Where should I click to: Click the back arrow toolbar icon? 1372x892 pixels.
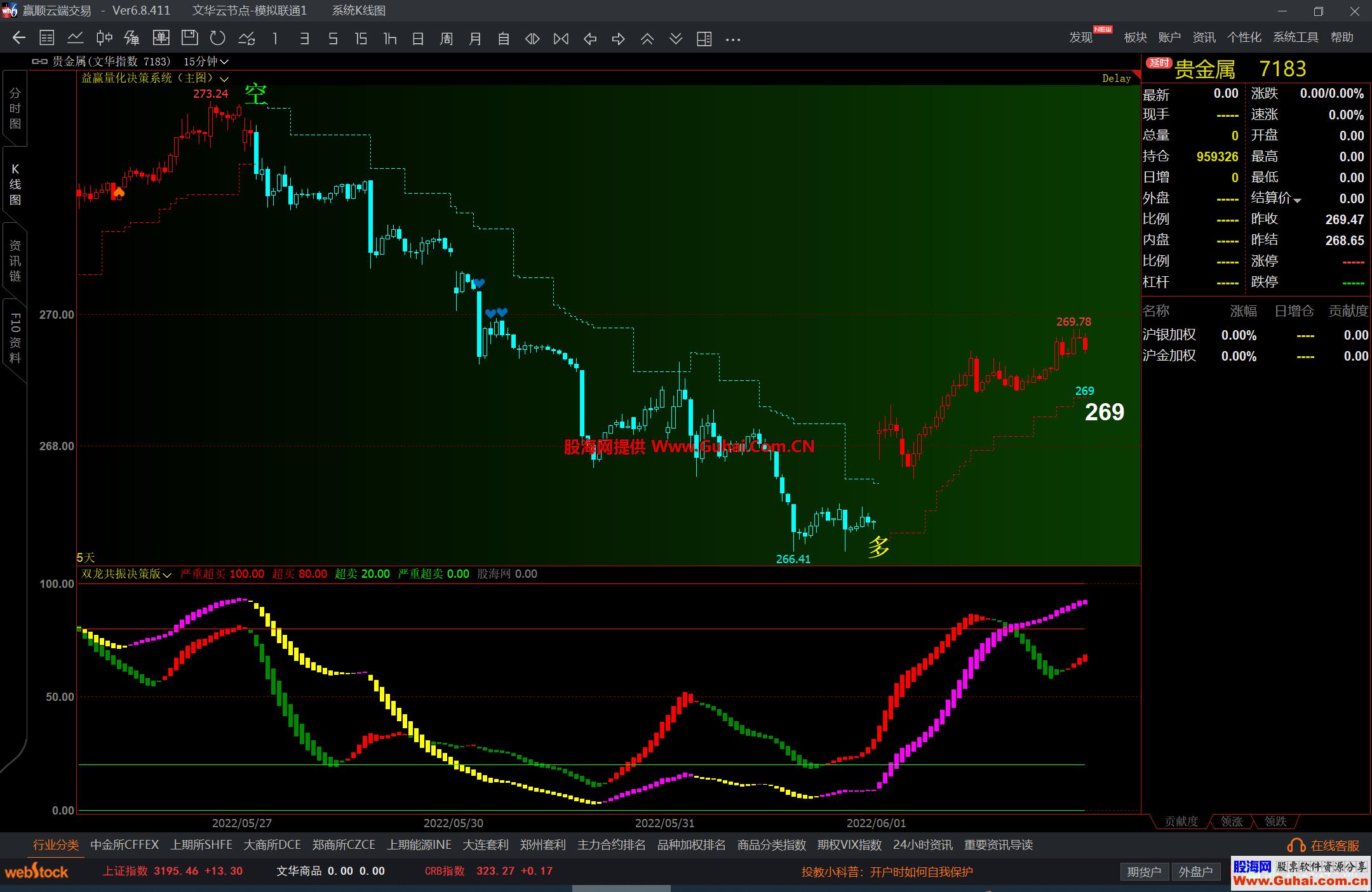(19, 39)
